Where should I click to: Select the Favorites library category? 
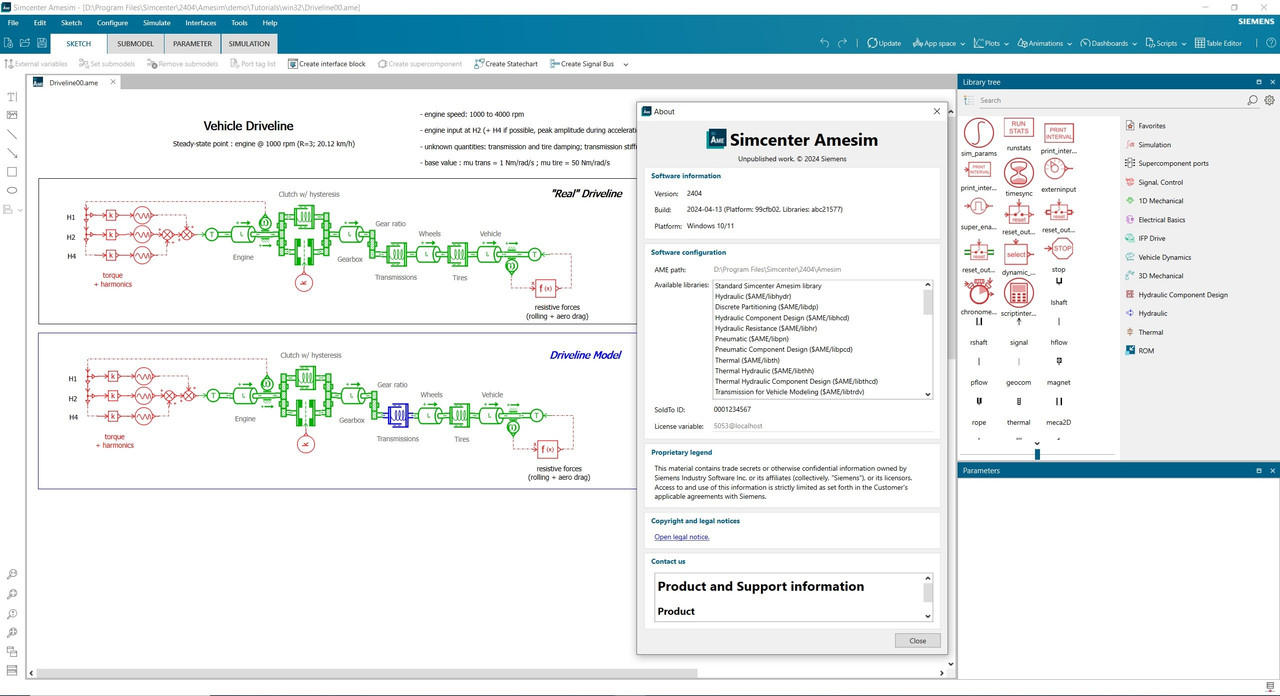(x=1152, y=126)
